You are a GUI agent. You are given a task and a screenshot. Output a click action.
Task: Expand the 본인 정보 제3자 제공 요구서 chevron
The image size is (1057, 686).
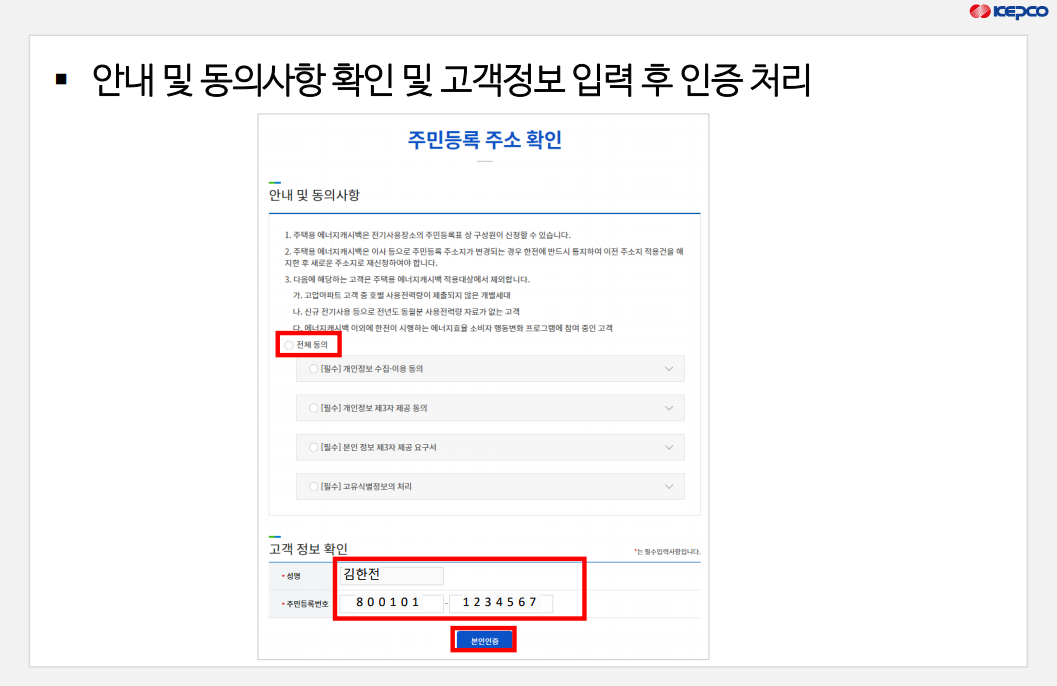(x=671, y=447)
